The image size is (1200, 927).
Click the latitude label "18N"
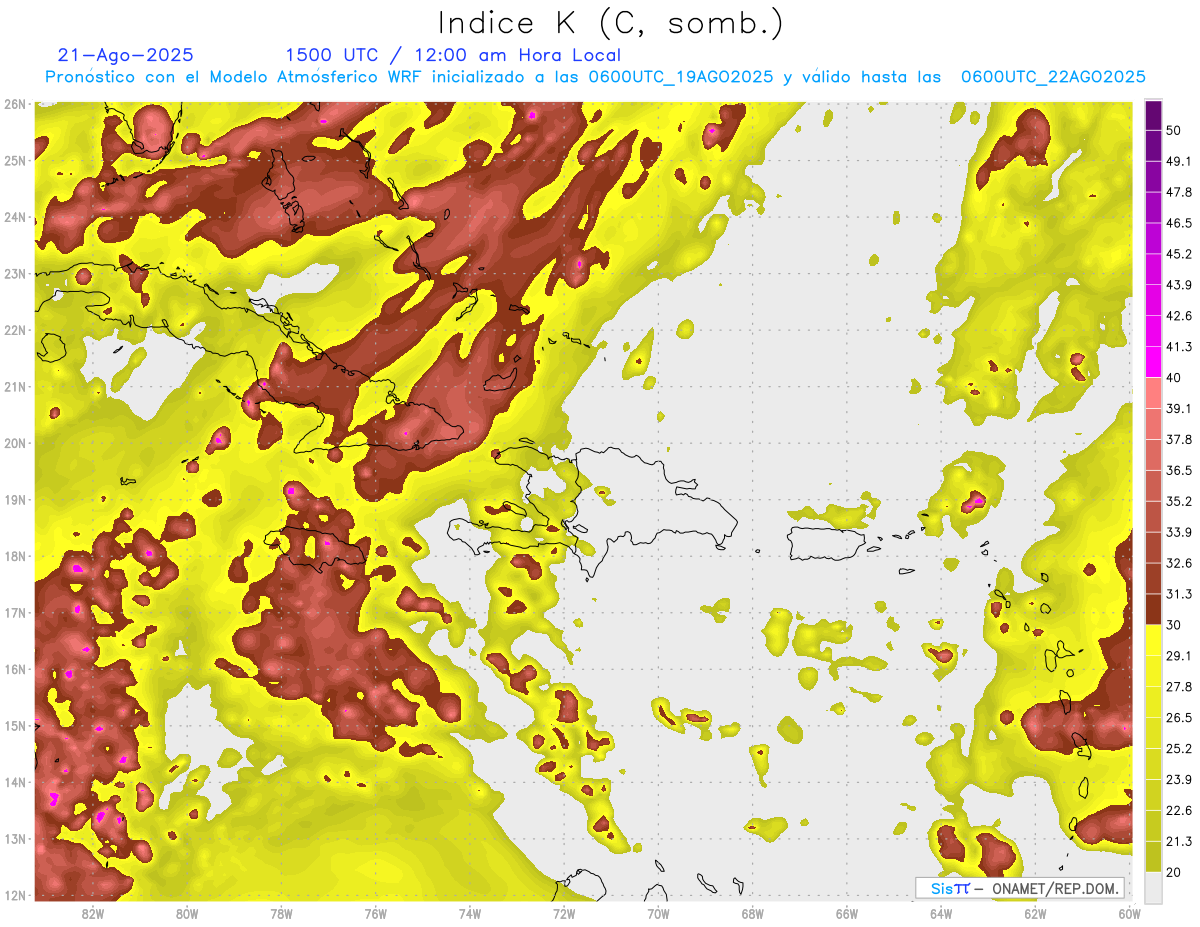(x=14, y=556)
